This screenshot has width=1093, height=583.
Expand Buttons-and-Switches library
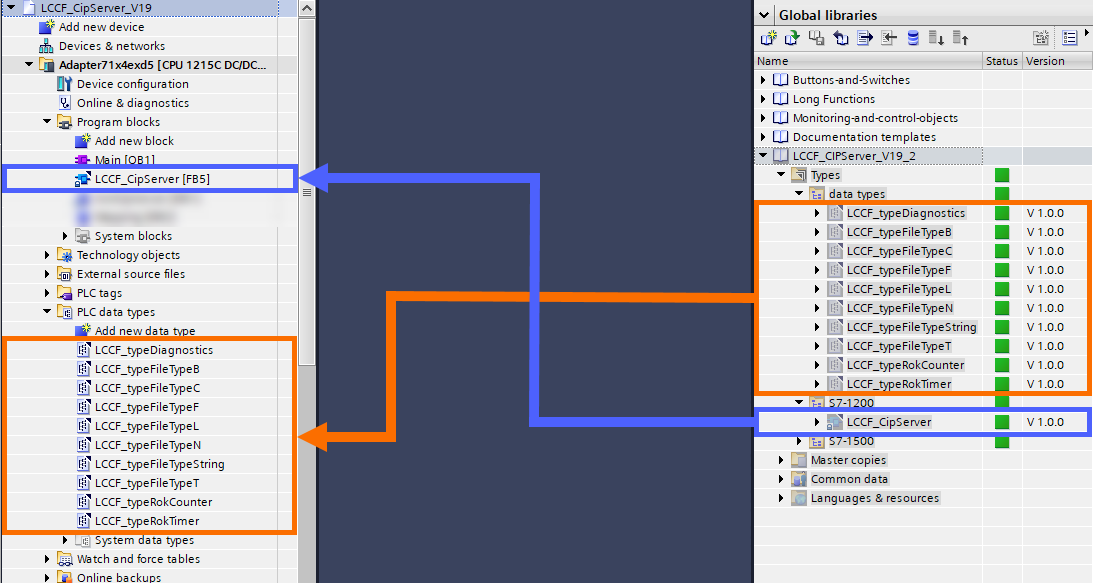coord(763,80)
